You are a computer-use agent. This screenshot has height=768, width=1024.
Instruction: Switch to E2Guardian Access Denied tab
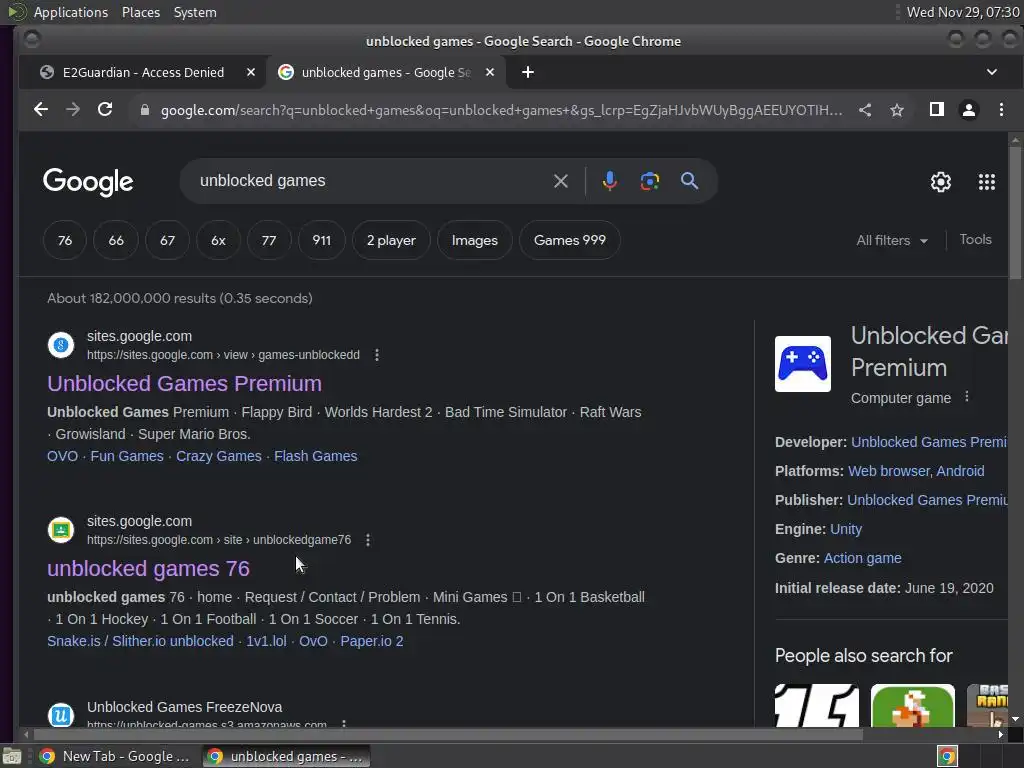click(x=143, y=72)
